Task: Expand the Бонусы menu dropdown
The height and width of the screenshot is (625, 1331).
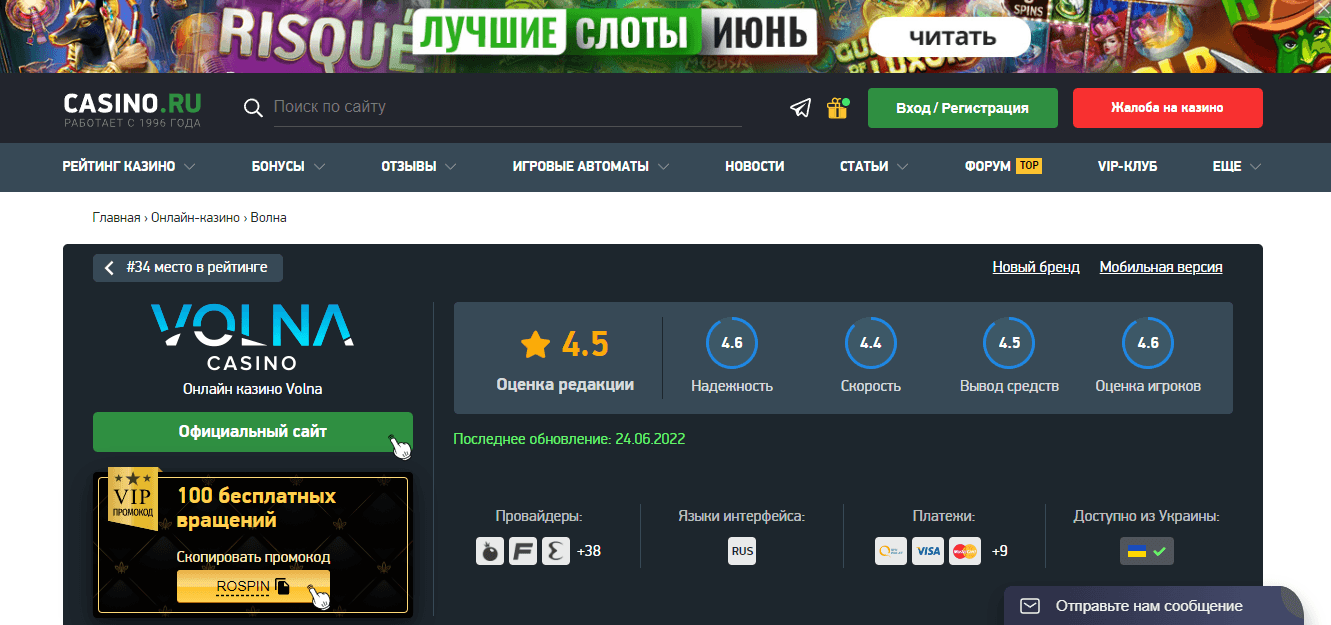Action: click(288, 167)
